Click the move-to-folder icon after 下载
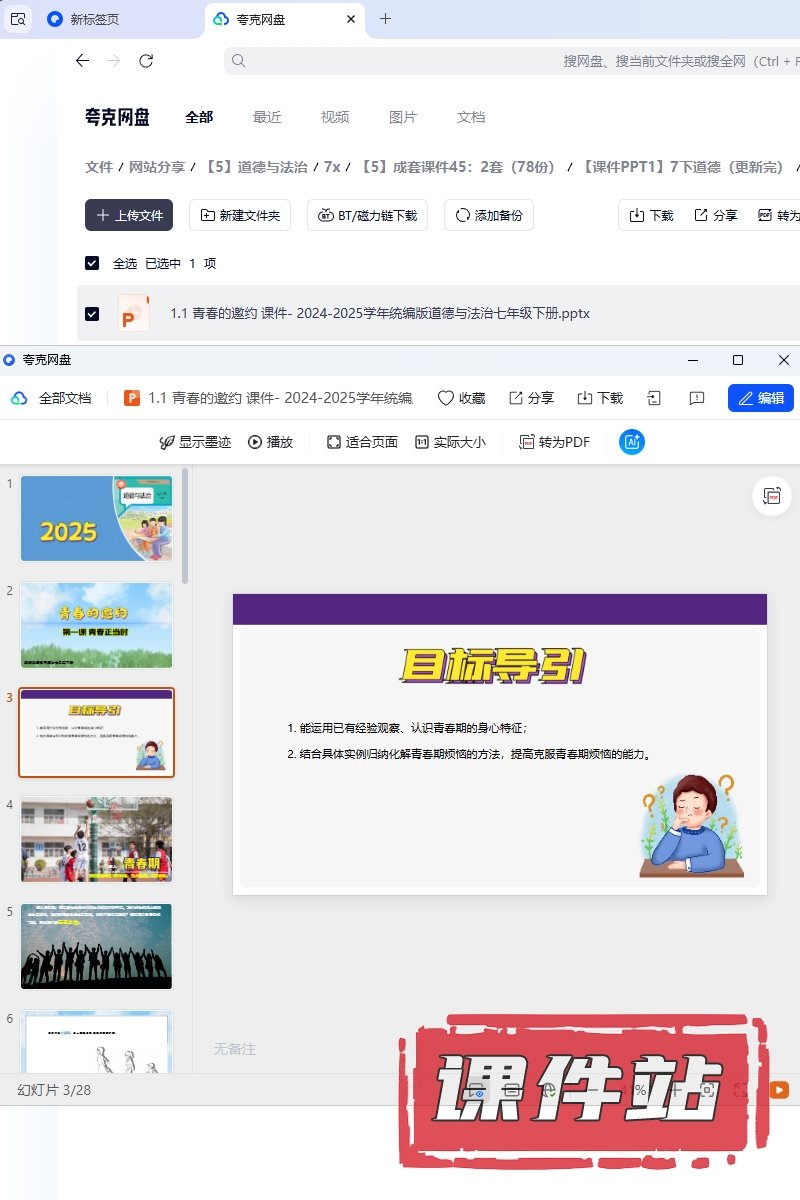The height and width of the screenshot is (1200, 800). point(654,398)
